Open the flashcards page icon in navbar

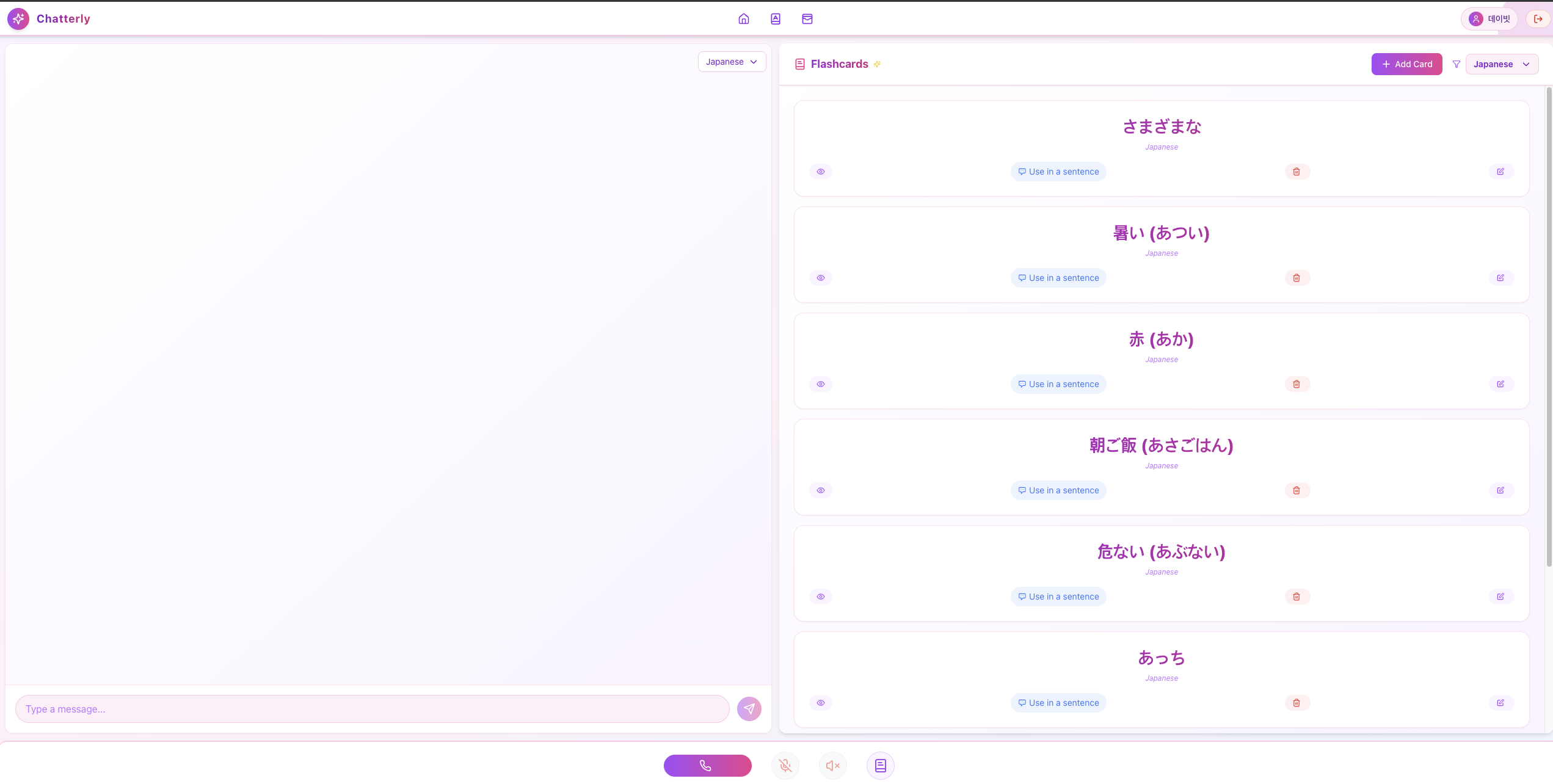click(775, 19)
